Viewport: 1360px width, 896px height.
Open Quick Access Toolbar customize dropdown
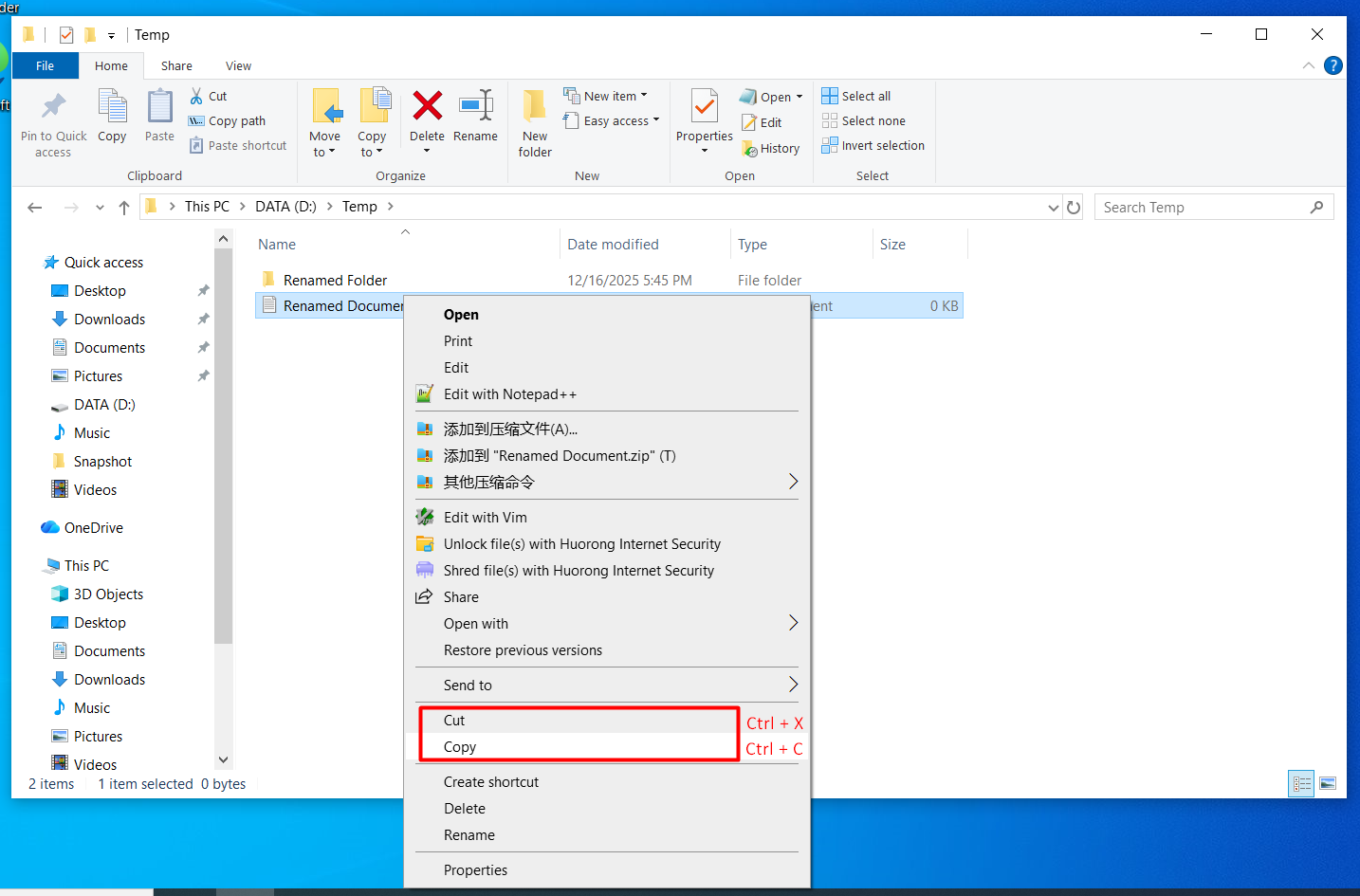click(111, 36)
